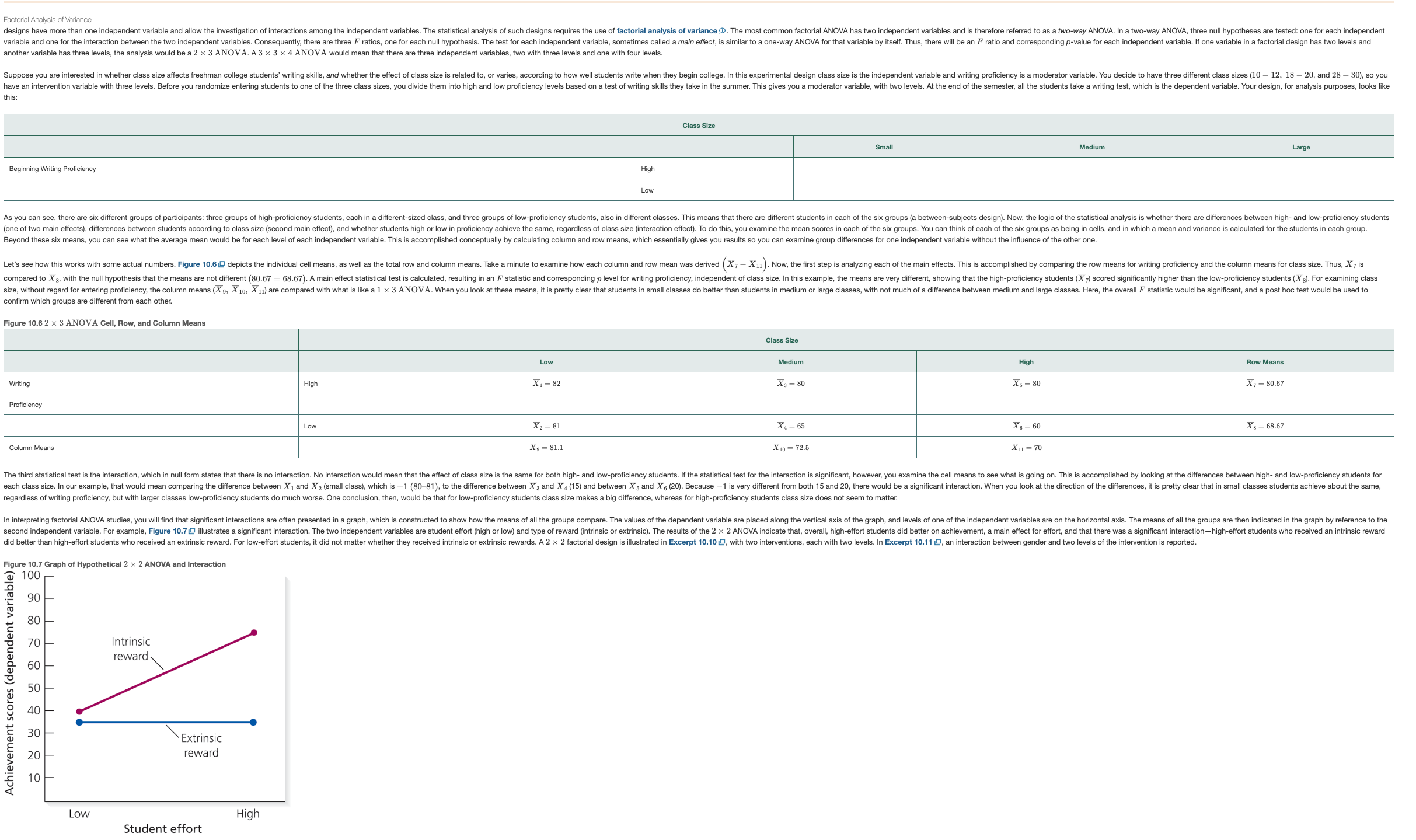
Task: Click the 100 tick label on the graph
Action: coord(31,576)
